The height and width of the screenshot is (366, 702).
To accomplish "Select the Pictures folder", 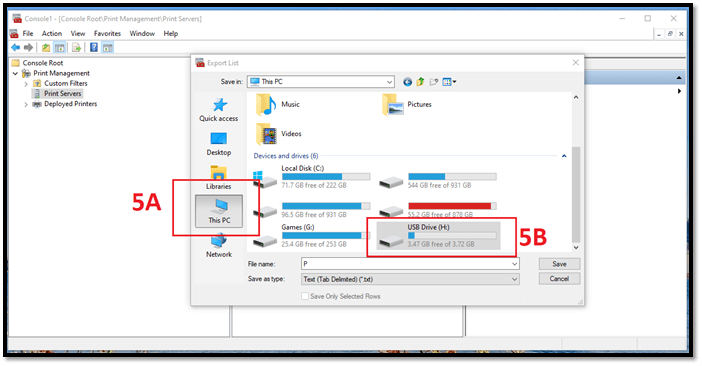I will click(407, 105).
